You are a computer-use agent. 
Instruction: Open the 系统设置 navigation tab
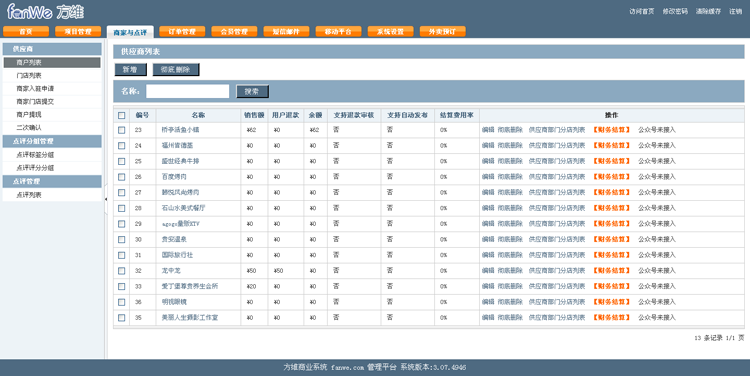pos(391,32)
